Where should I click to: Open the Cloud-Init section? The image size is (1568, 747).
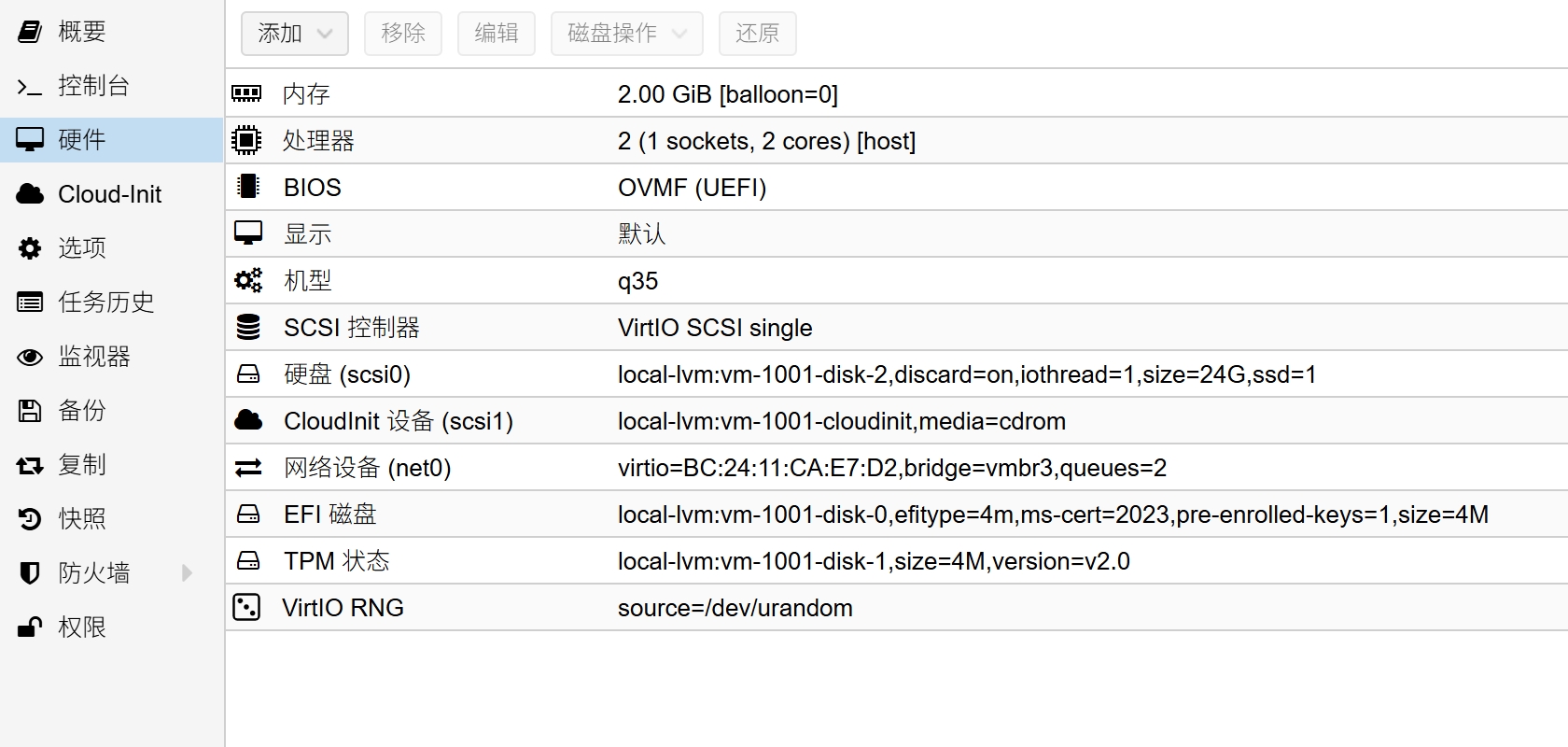coord(109,194)
